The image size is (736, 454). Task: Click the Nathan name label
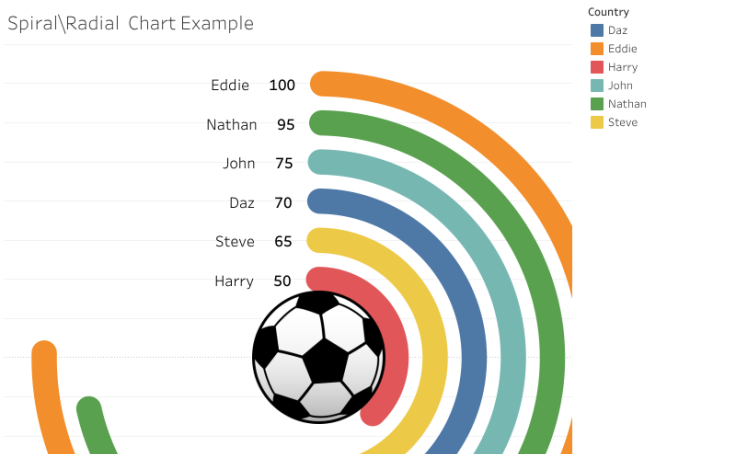(x=231, y=125)
